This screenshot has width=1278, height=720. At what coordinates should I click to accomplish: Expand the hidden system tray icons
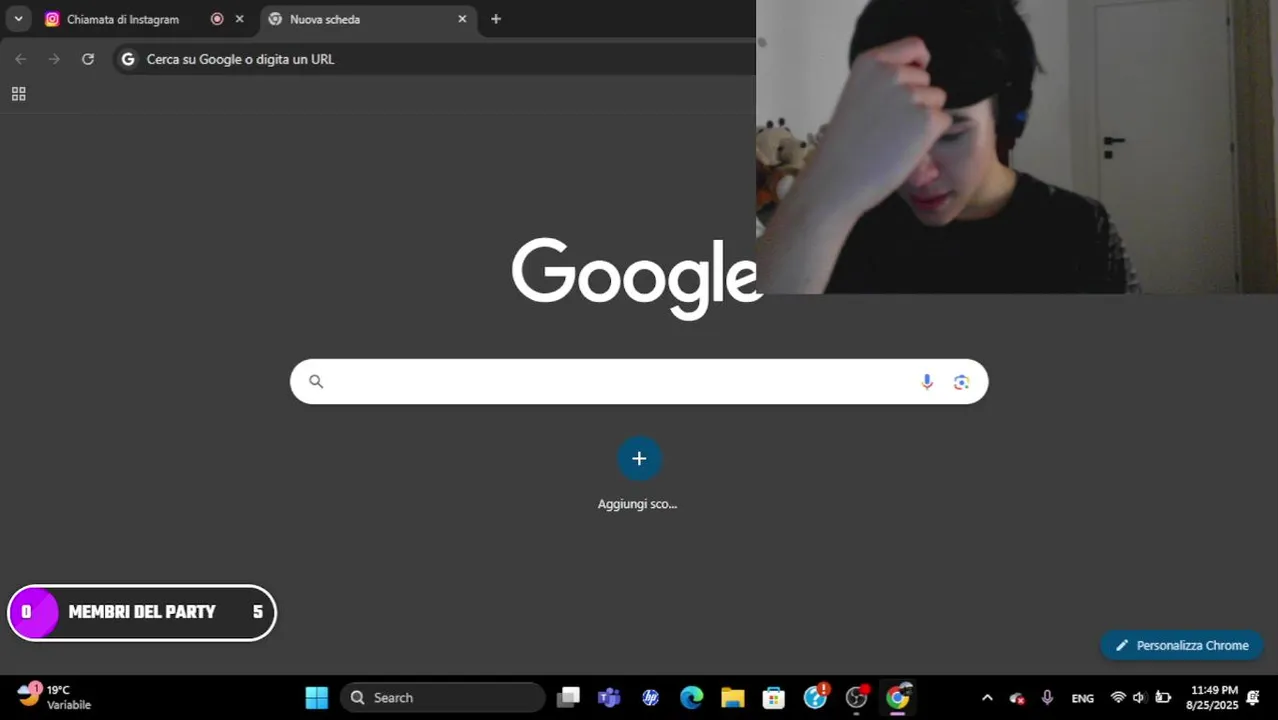click(x=987, y=697)
